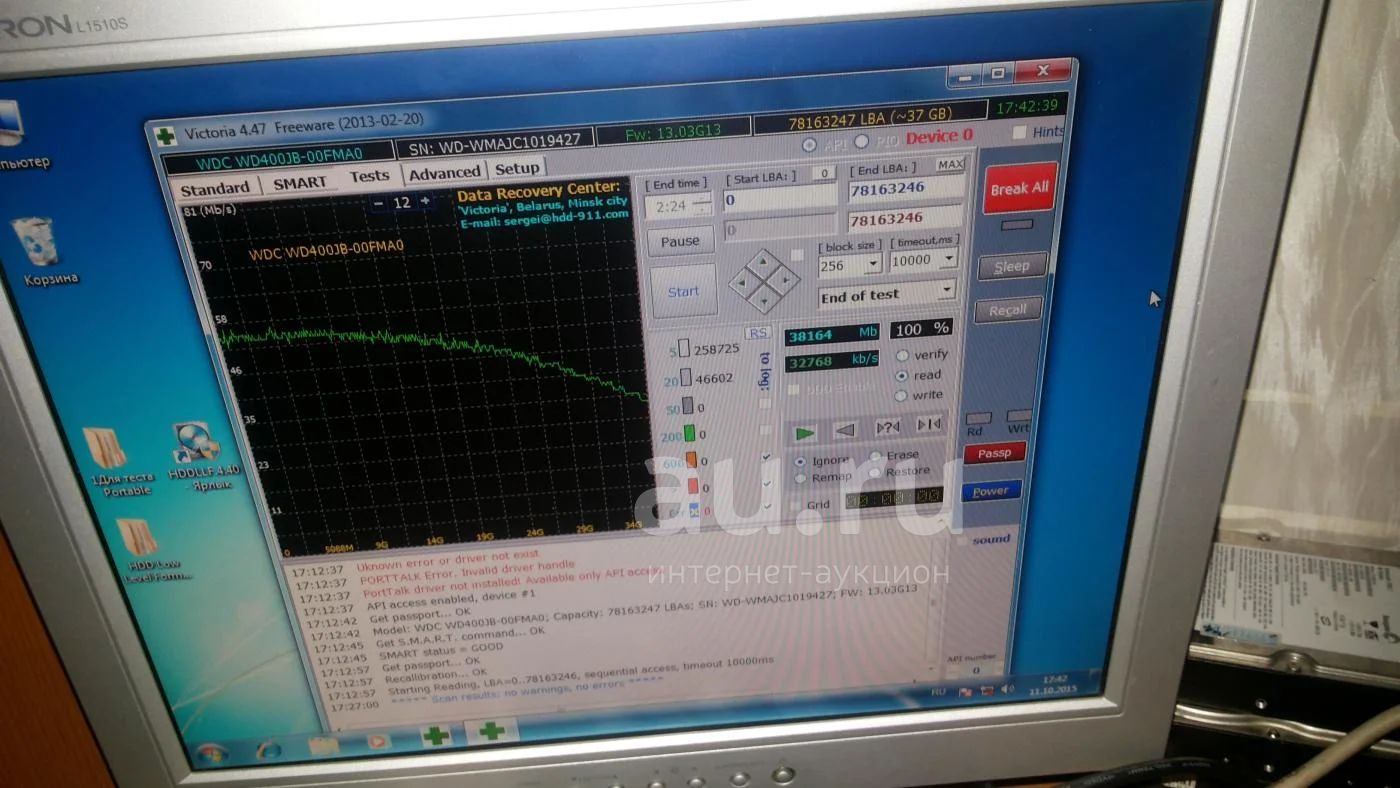This screenshot has width=1400, height=788.
Task: Select the API radio button
Action: click(810, 145)
